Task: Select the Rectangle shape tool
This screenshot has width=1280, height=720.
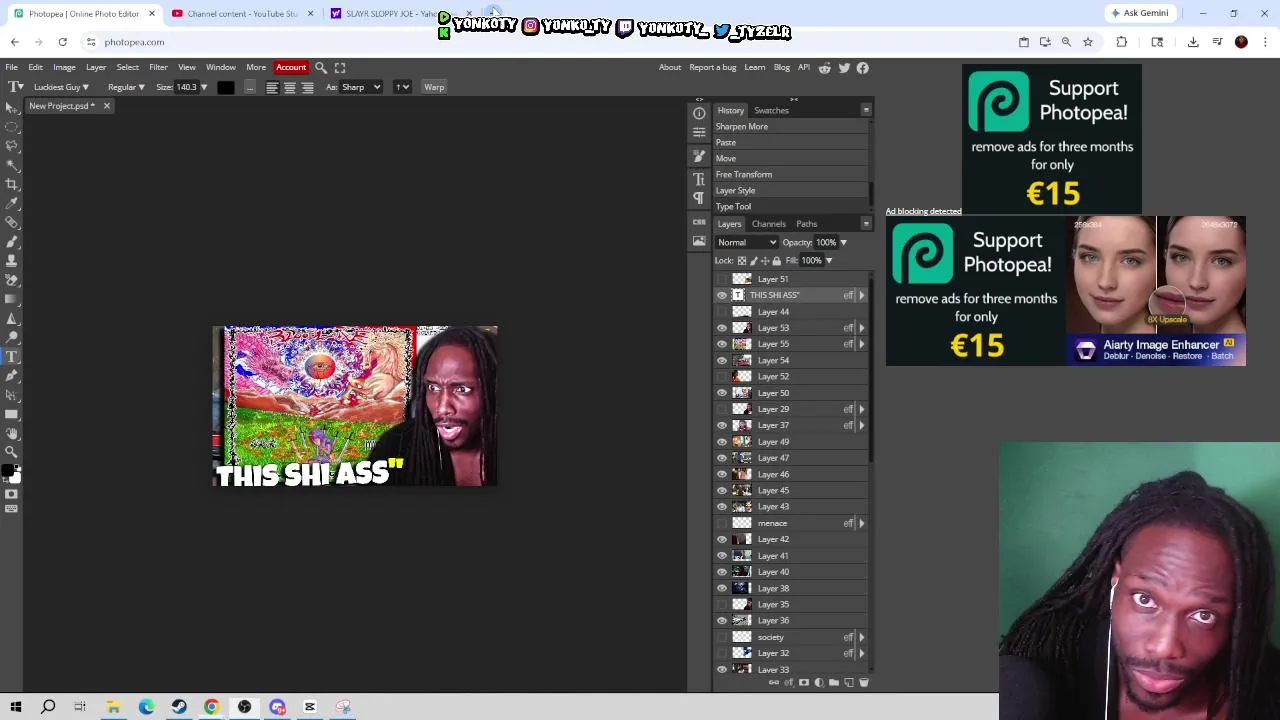Action: (x=11, y=414)
